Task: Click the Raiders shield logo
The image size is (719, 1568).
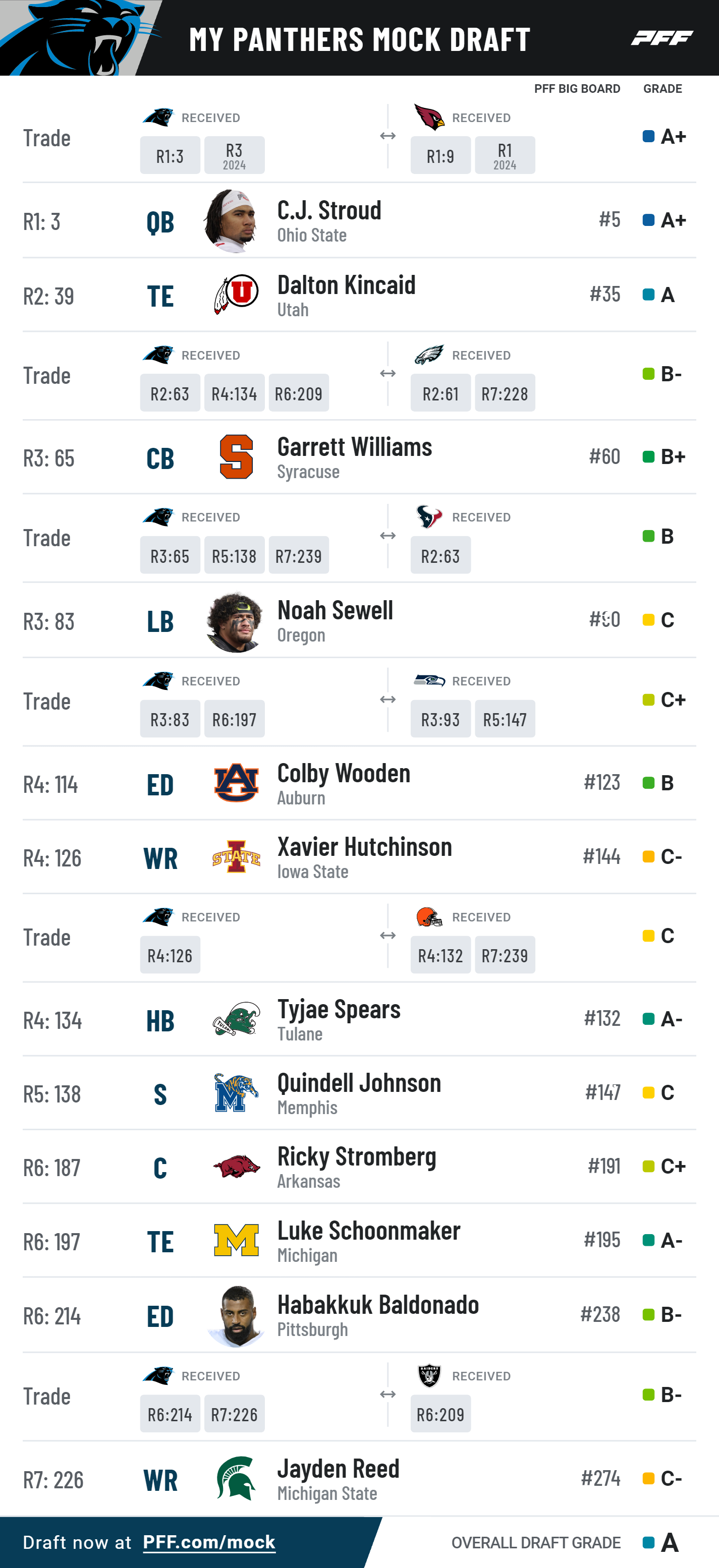Action: coord(429,1375)
